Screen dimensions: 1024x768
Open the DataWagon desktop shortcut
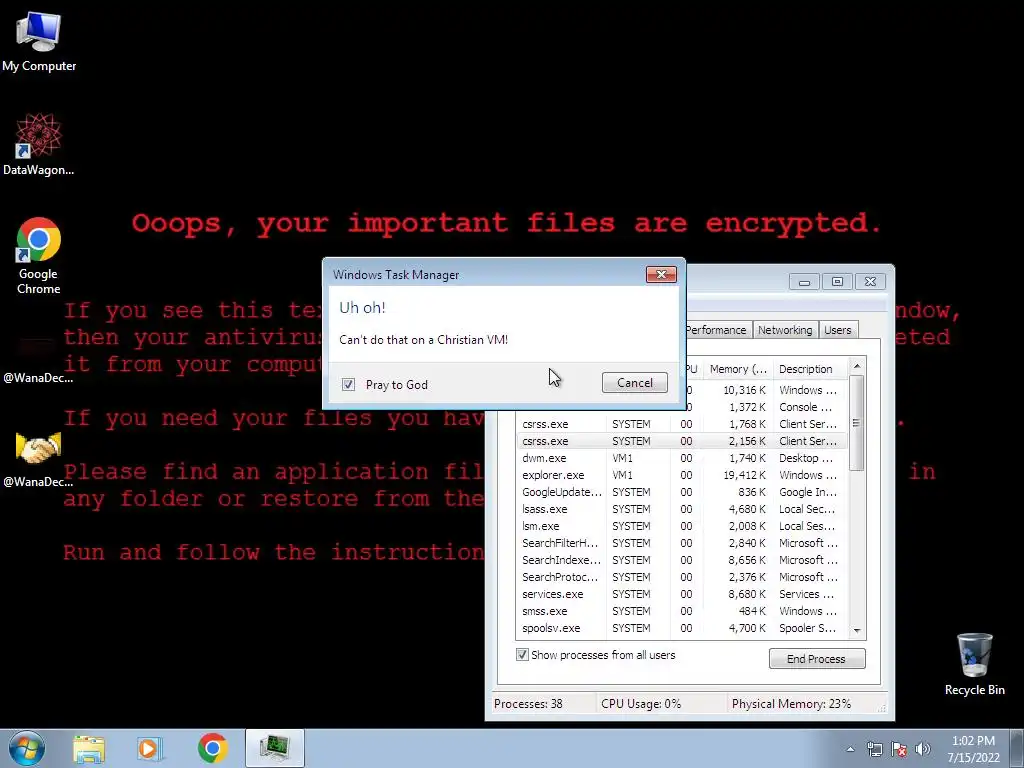point(39,144)
